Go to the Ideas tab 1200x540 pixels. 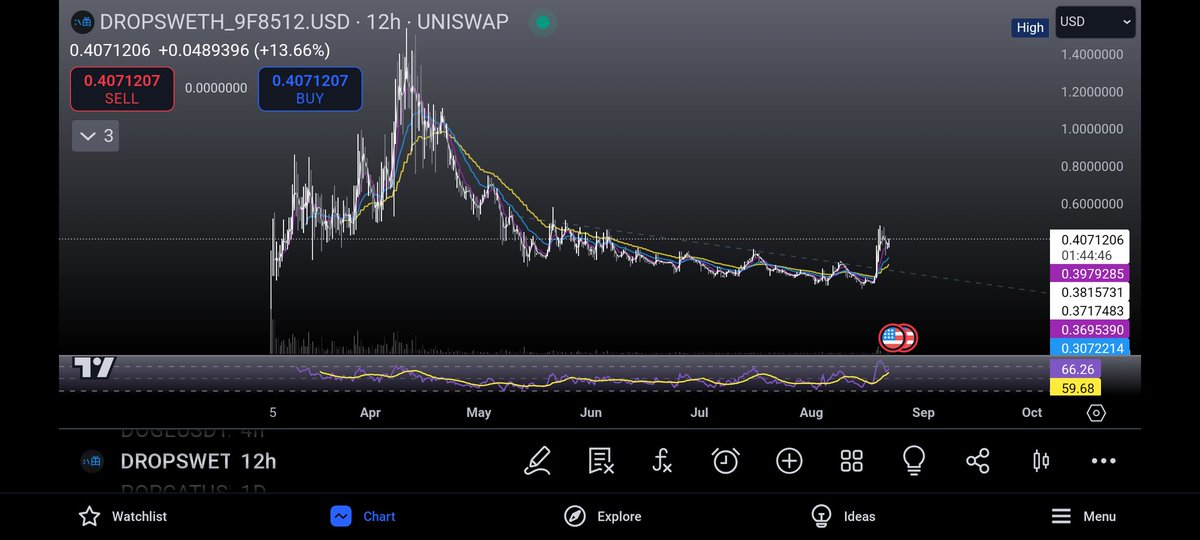[842, 516]
